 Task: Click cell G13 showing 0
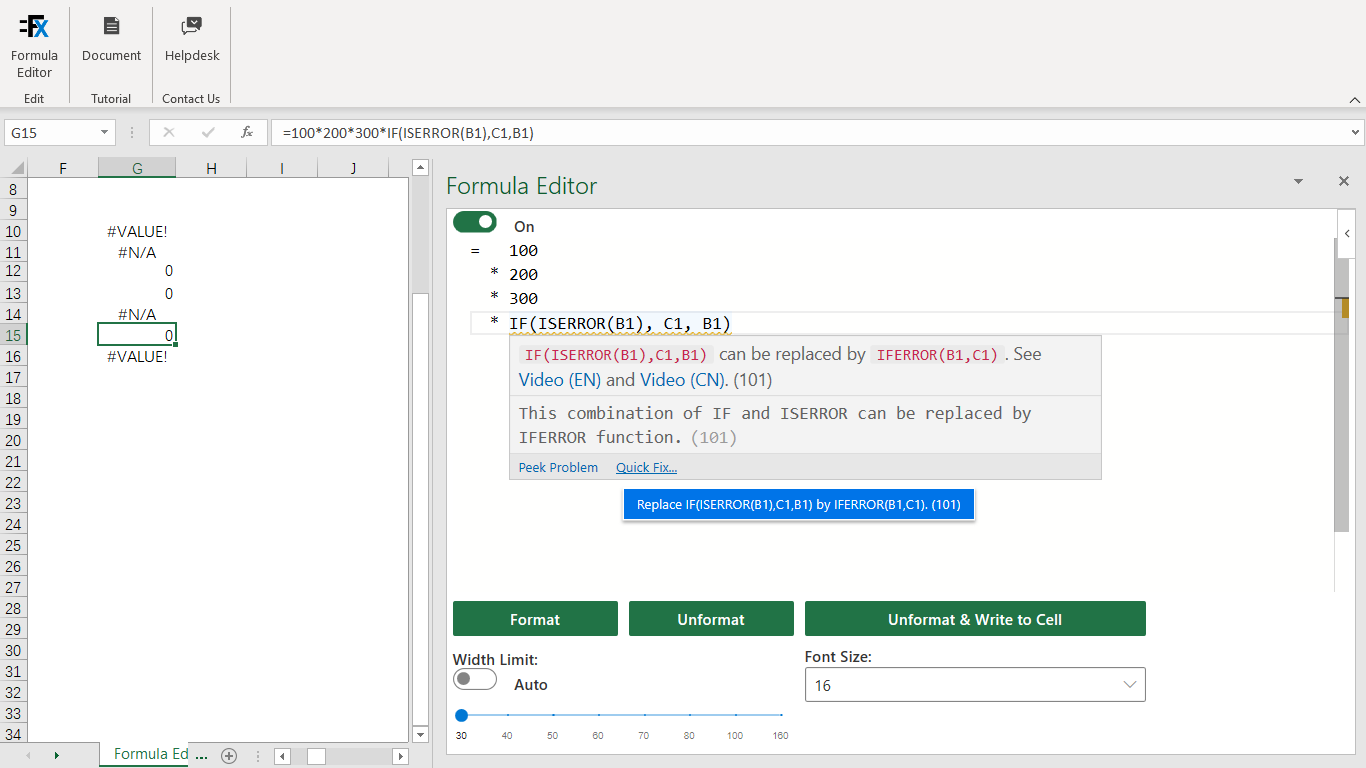click(137, 293)
